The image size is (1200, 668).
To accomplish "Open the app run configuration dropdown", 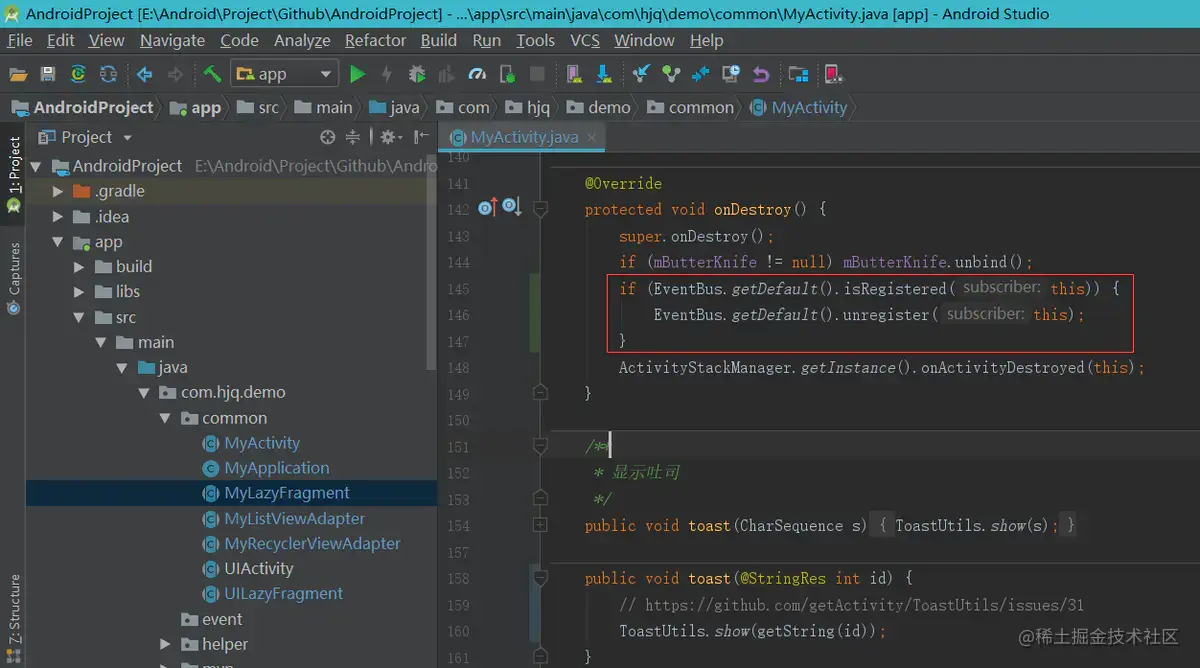I will [285, 74].
